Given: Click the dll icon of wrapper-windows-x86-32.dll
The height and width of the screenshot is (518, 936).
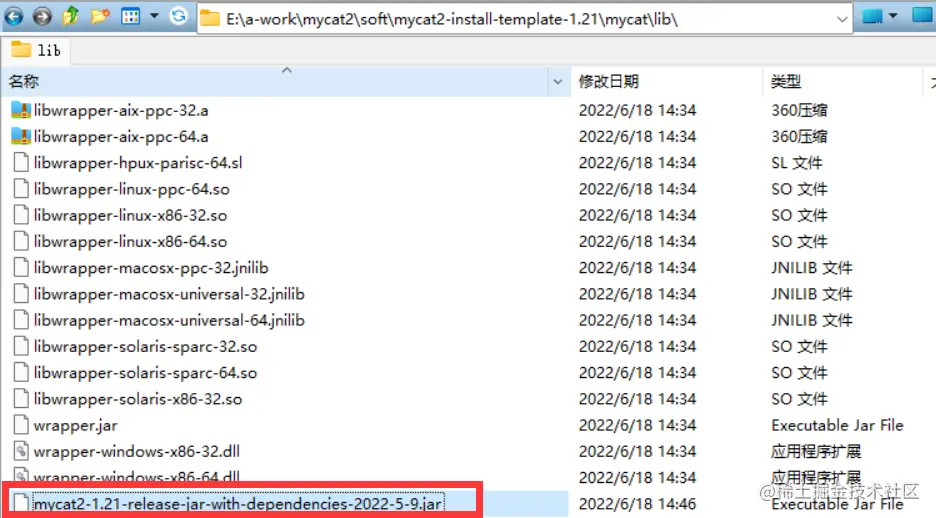Looking at the screenshot, I should [21, 452].
